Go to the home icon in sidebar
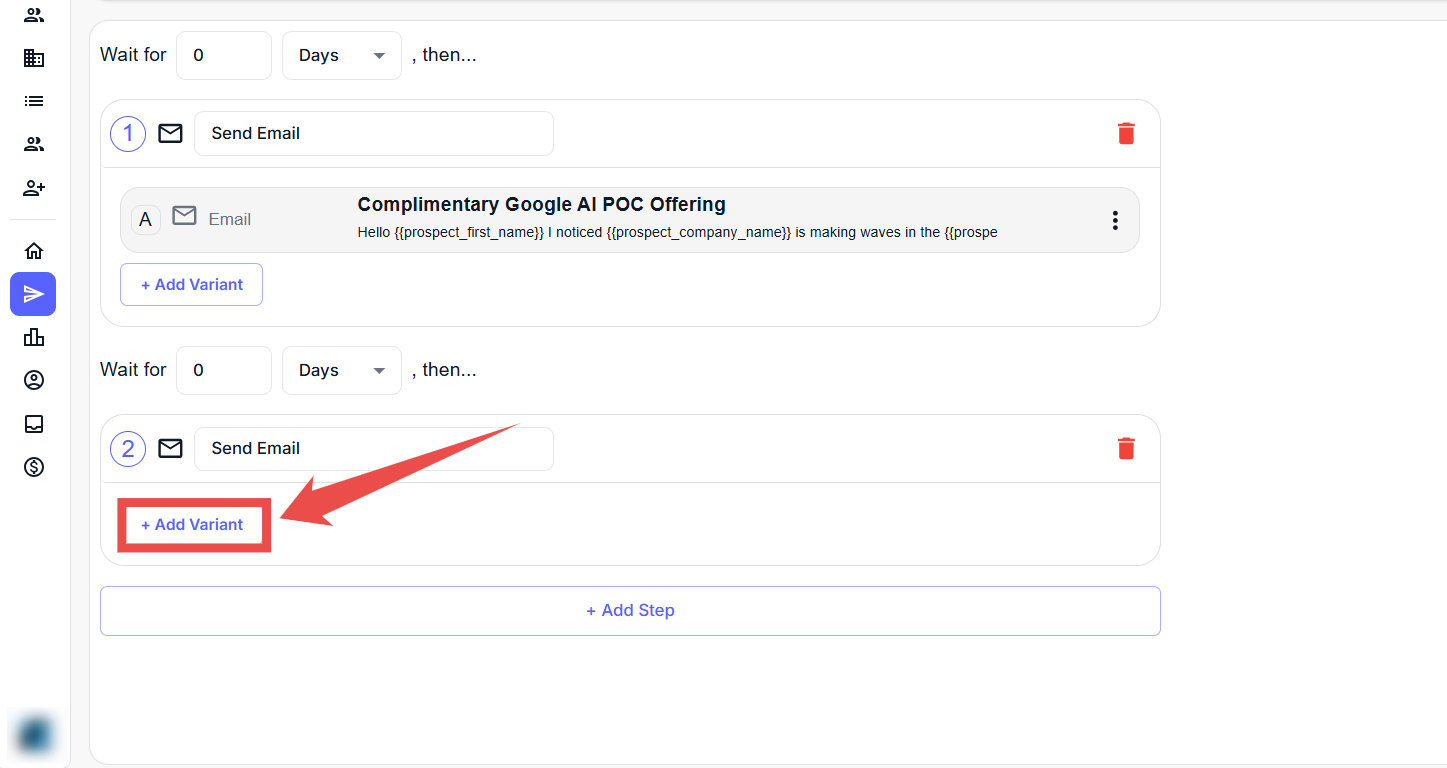 pos(34,251)
